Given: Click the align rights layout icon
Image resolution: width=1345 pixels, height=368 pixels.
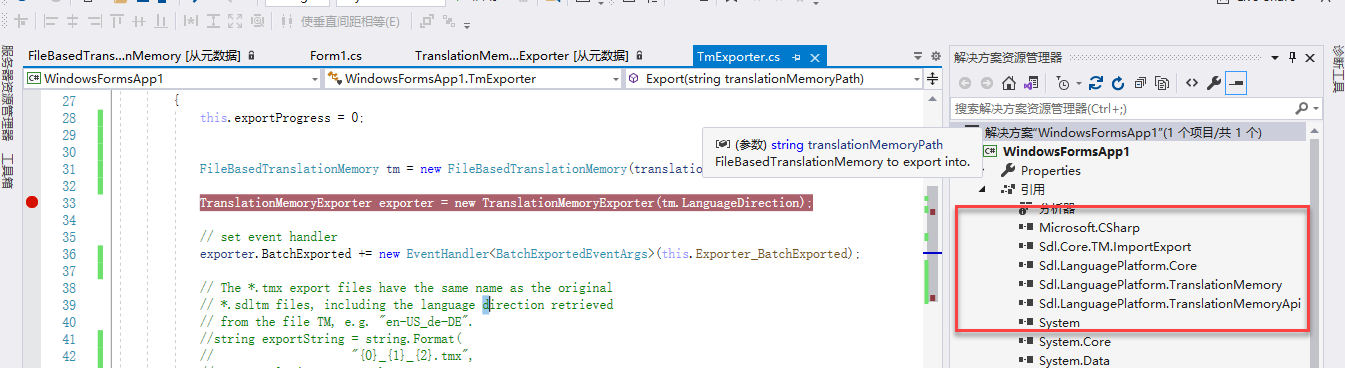Looking at the screenshot, I should (95, 22).
